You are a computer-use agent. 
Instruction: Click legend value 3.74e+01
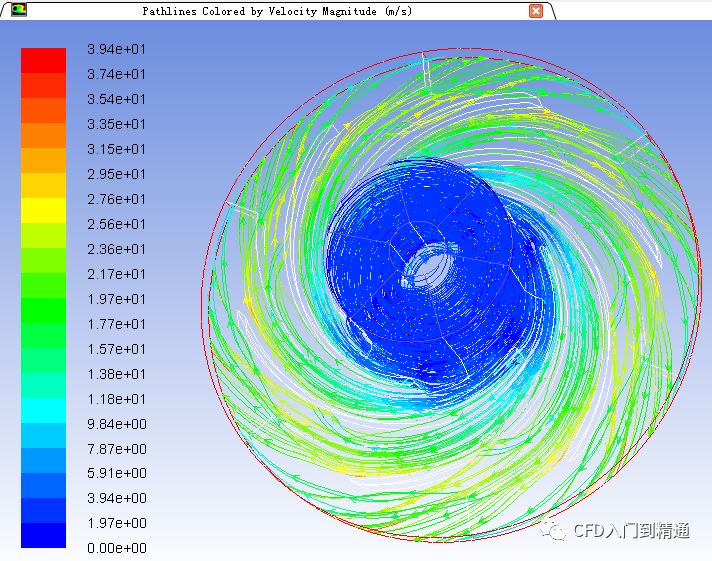pos(116,74)
